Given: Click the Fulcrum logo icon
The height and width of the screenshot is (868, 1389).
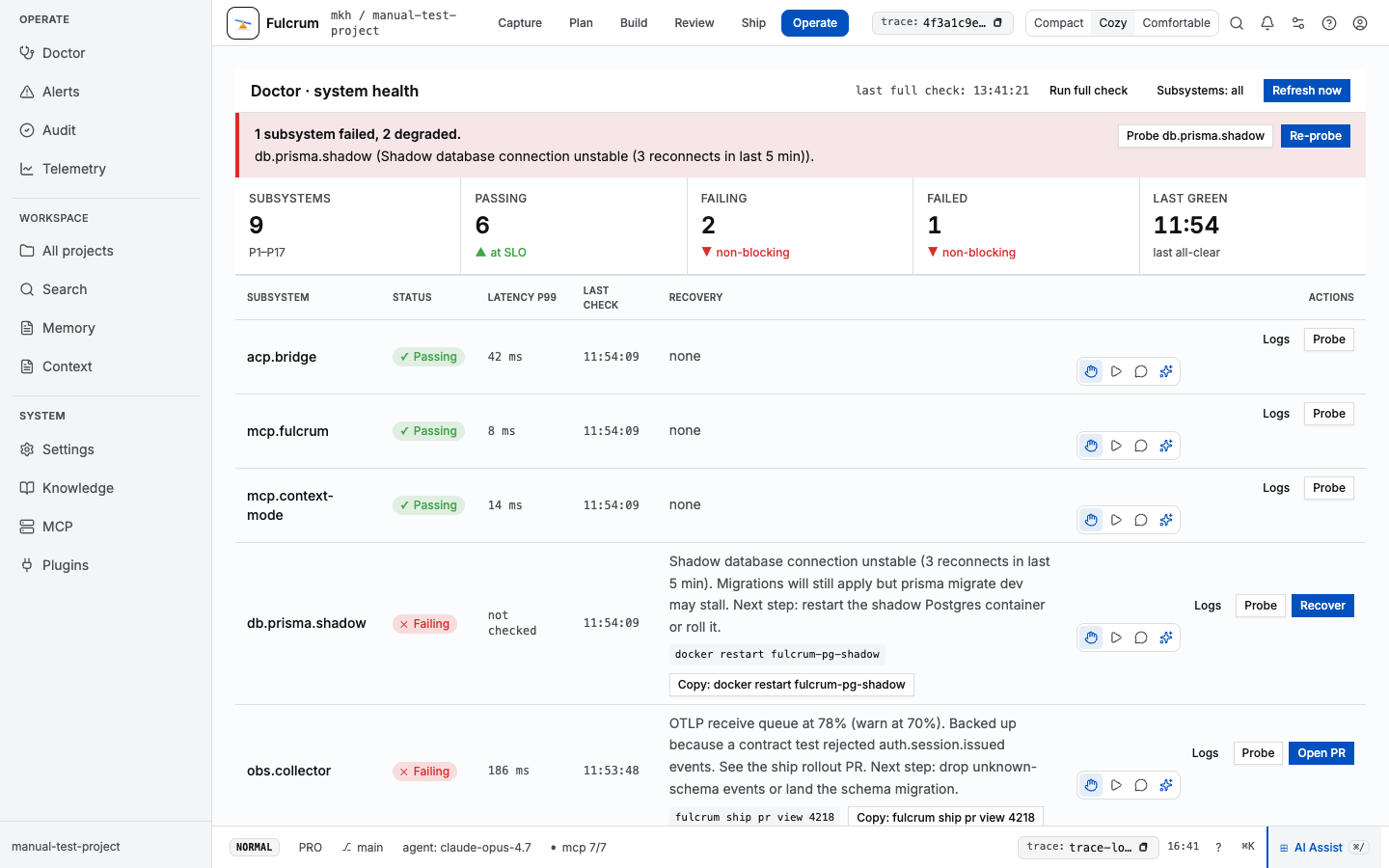Looking at the screenshot, I should pyautogui.click(x=243, y=23).
